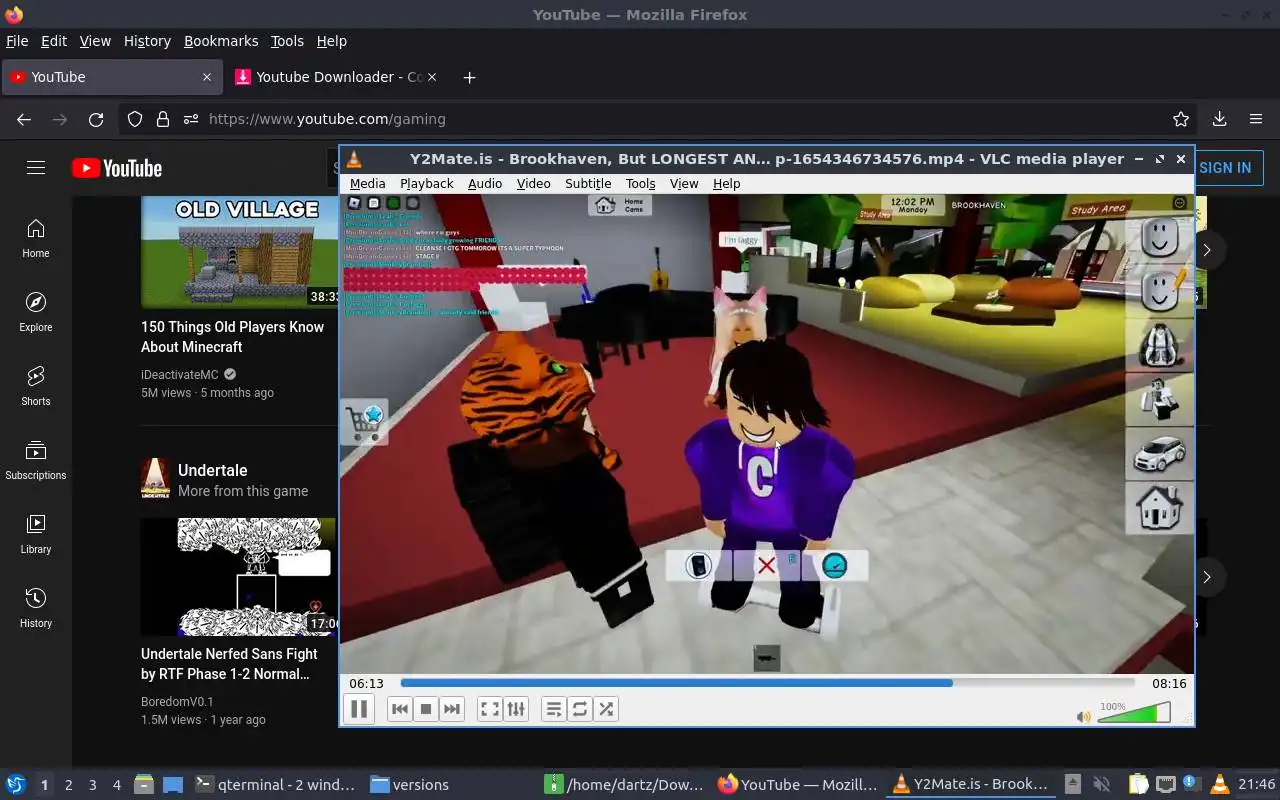Adjust the VLC volume slider
Screen dimensions: 1280x800
pos(1134,713)
